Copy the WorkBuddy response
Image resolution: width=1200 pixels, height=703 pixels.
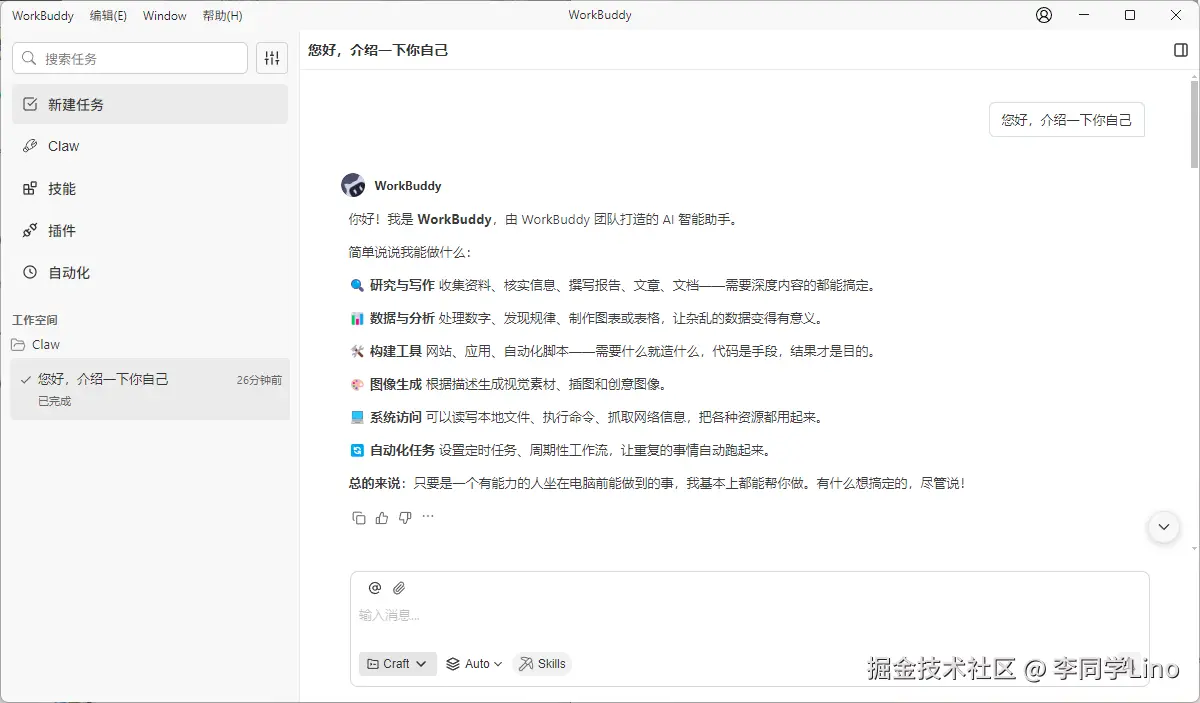[x=359, y=517]
